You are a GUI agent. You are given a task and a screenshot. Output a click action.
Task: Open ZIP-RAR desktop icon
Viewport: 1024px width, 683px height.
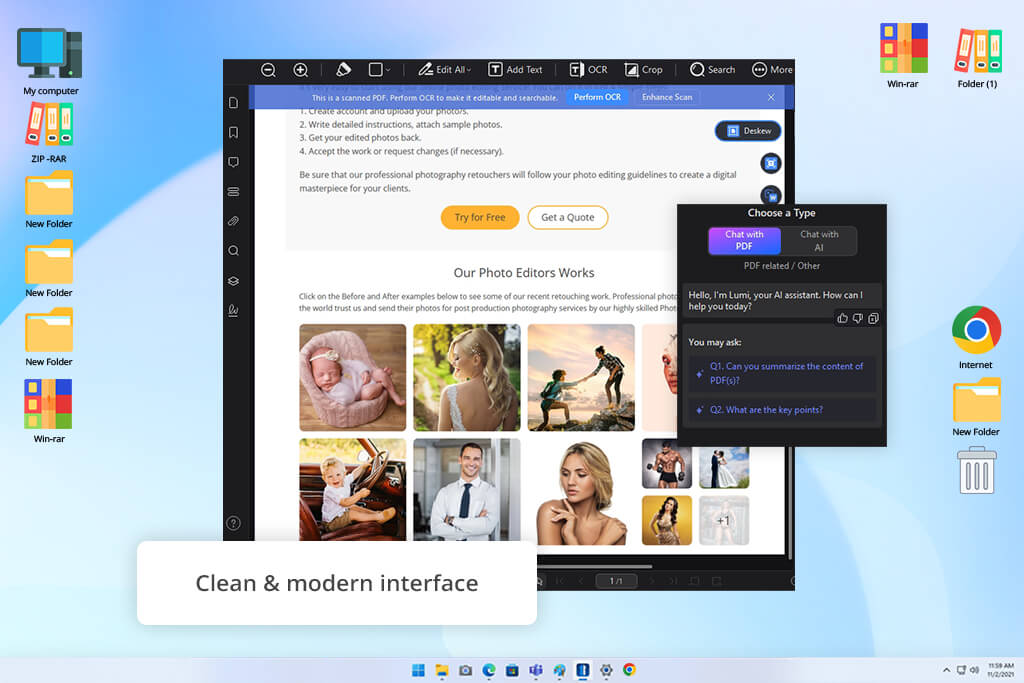(x=49, y=133)
